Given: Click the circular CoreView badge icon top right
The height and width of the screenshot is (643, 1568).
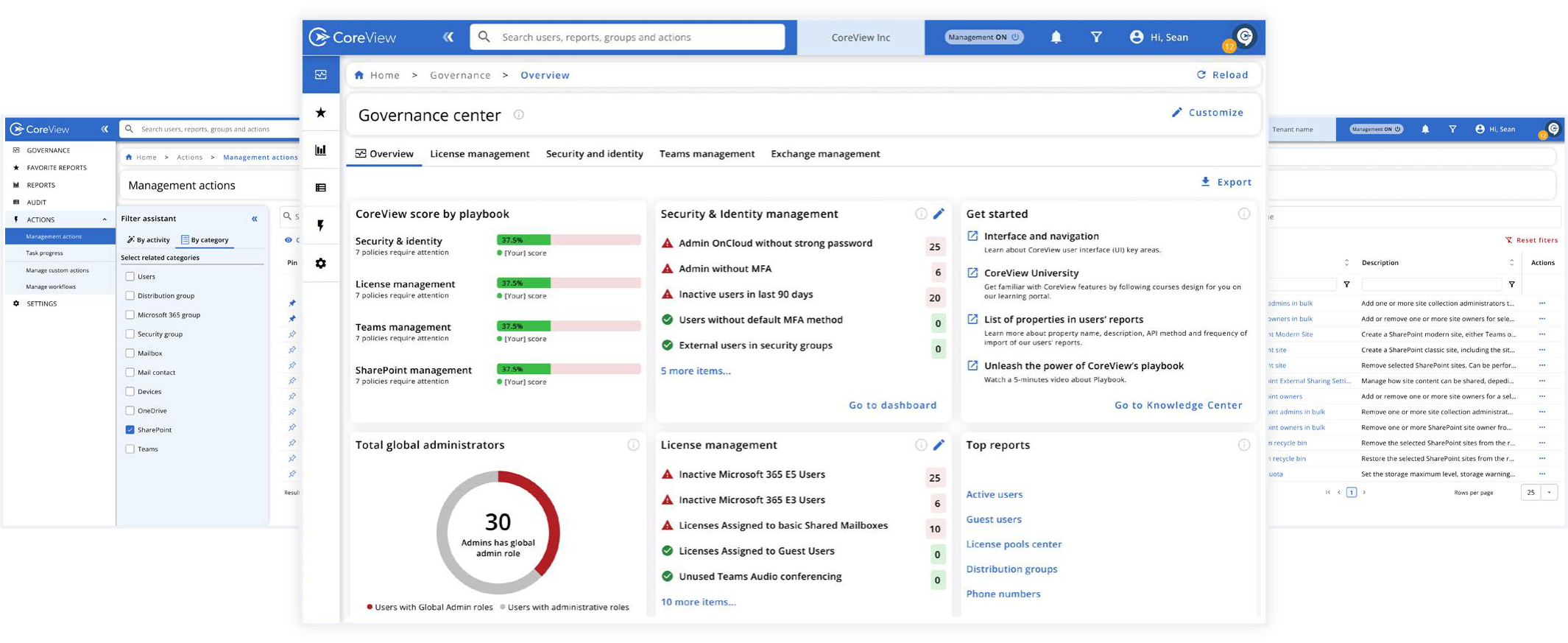Looking at the screenshot, I should (x=1245, y=36).
